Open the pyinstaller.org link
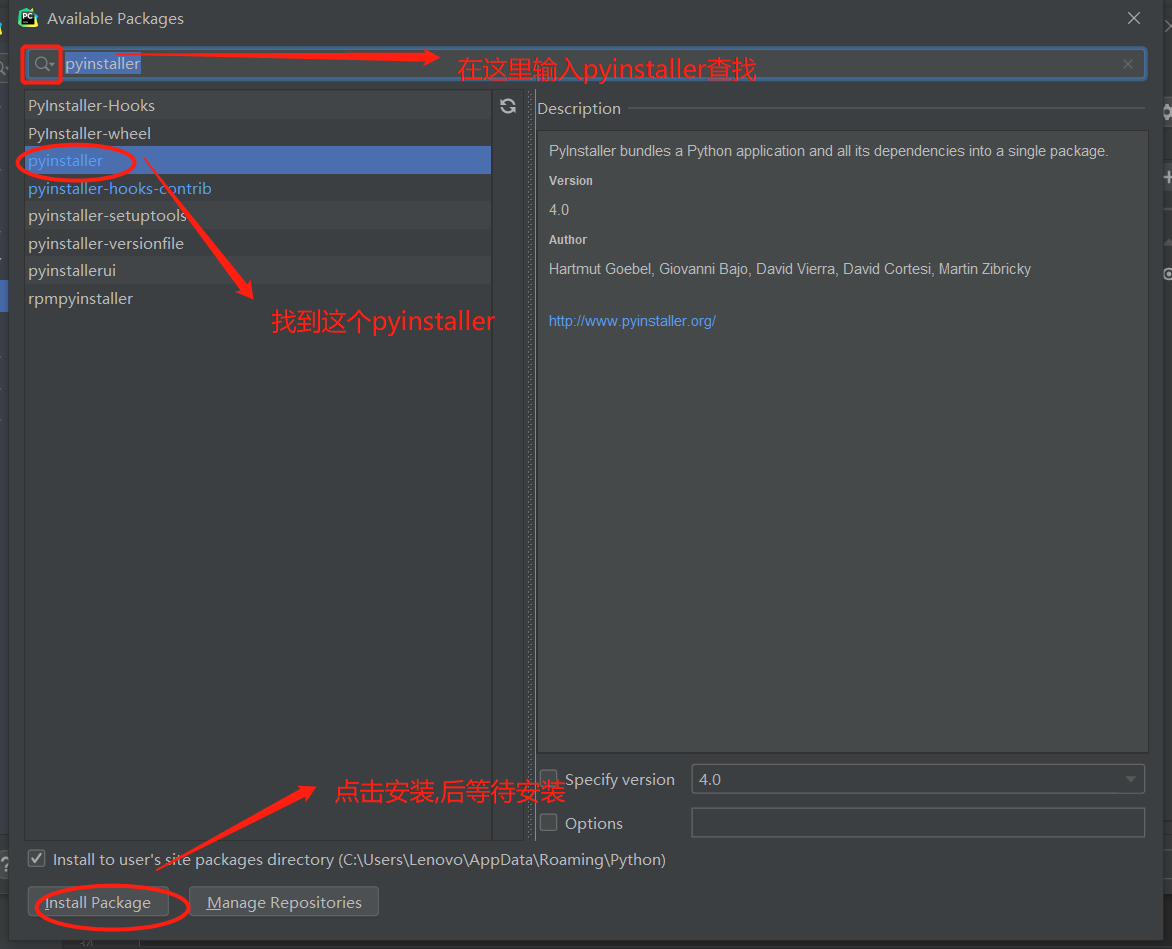The image size is (1172, 949). [x=631, y=320]
